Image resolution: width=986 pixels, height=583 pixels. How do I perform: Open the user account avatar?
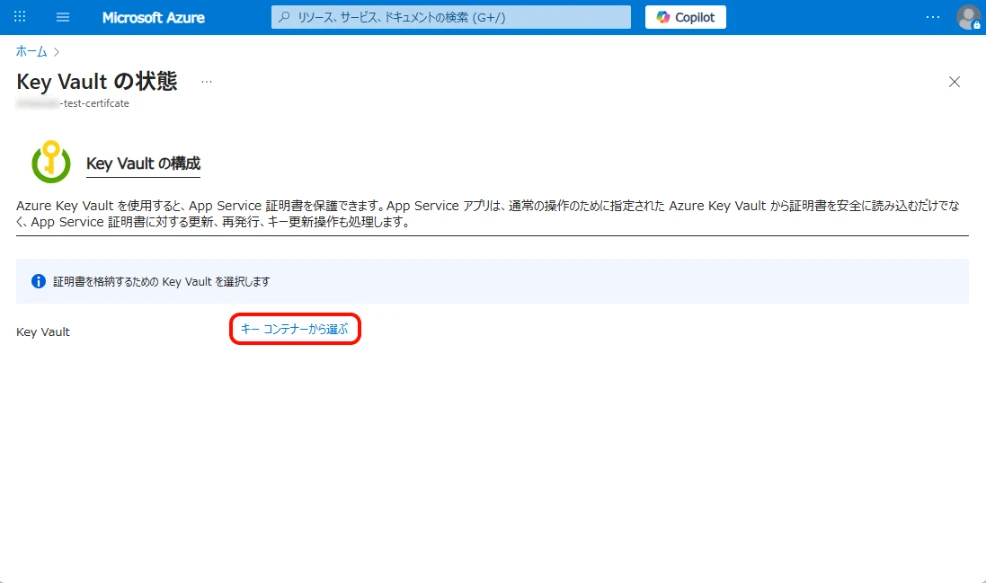pyautogui.click(x=967, y=17)
